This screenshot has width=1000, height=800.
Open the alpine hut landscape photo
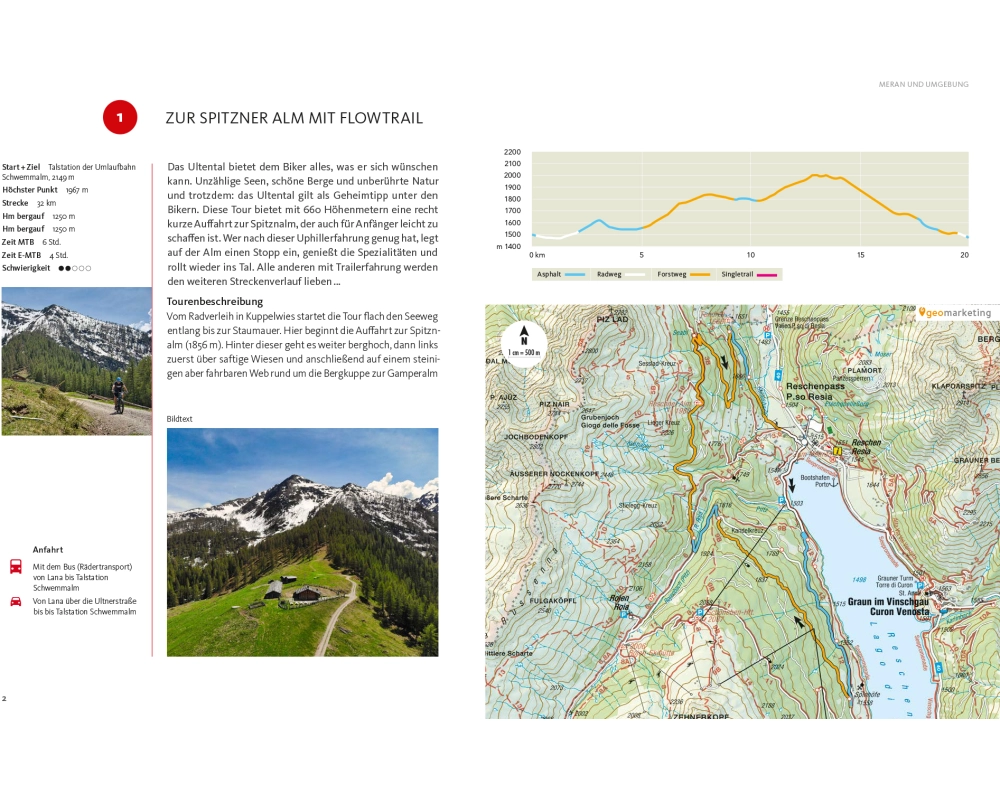point(302,542)
